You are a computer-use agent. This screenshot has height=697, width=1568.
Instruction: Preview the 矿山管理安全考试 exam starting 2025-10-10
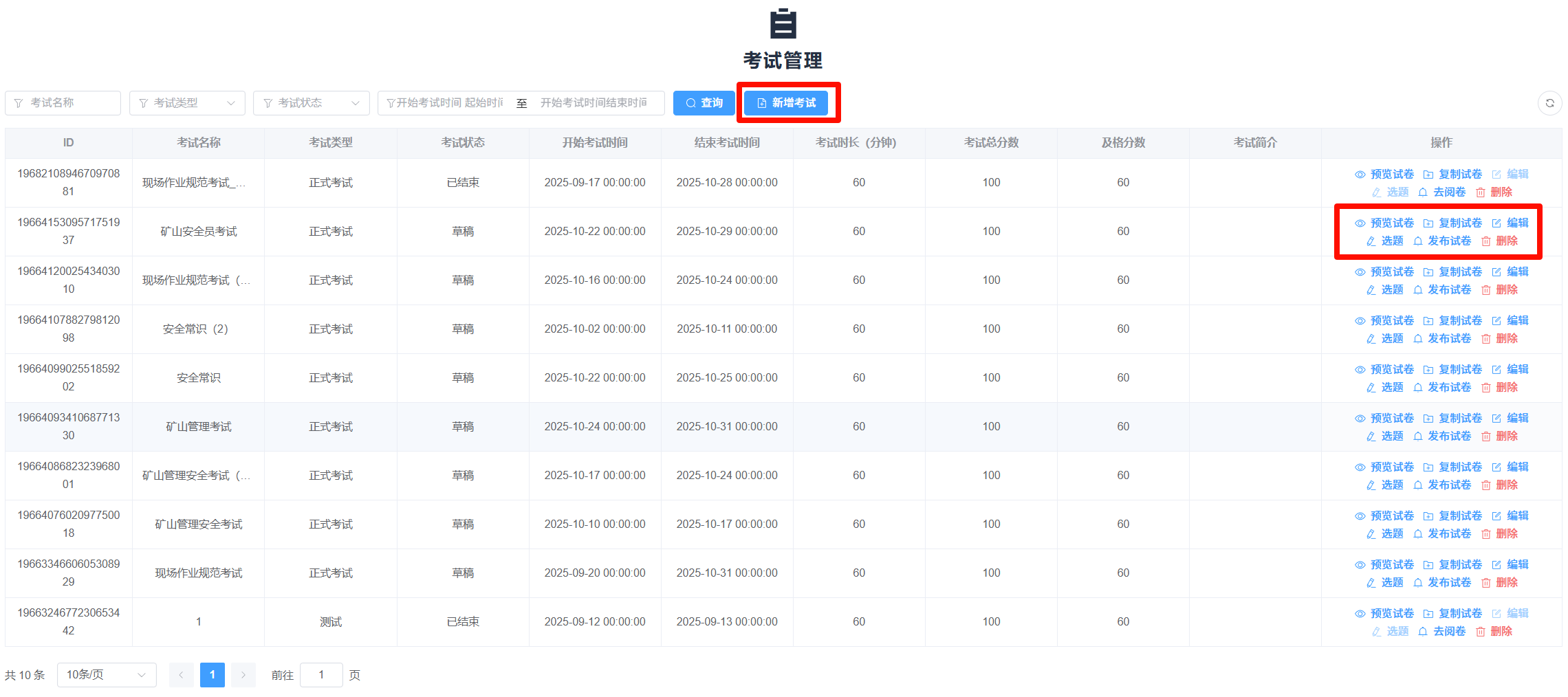[1384, 516]
